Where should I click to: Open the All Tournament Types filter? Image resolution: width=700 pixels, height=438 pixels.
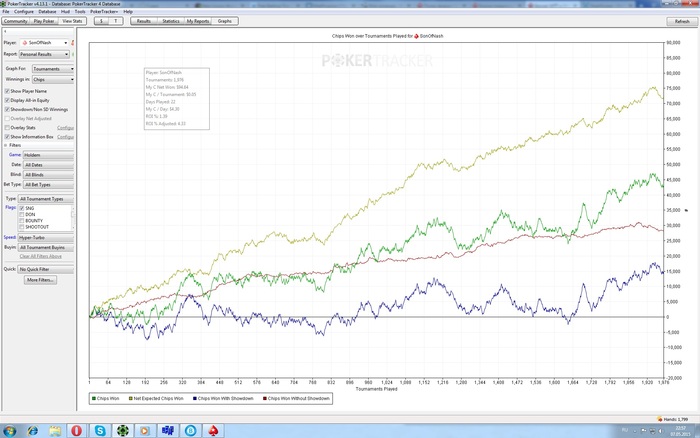[x=46, y=199]
